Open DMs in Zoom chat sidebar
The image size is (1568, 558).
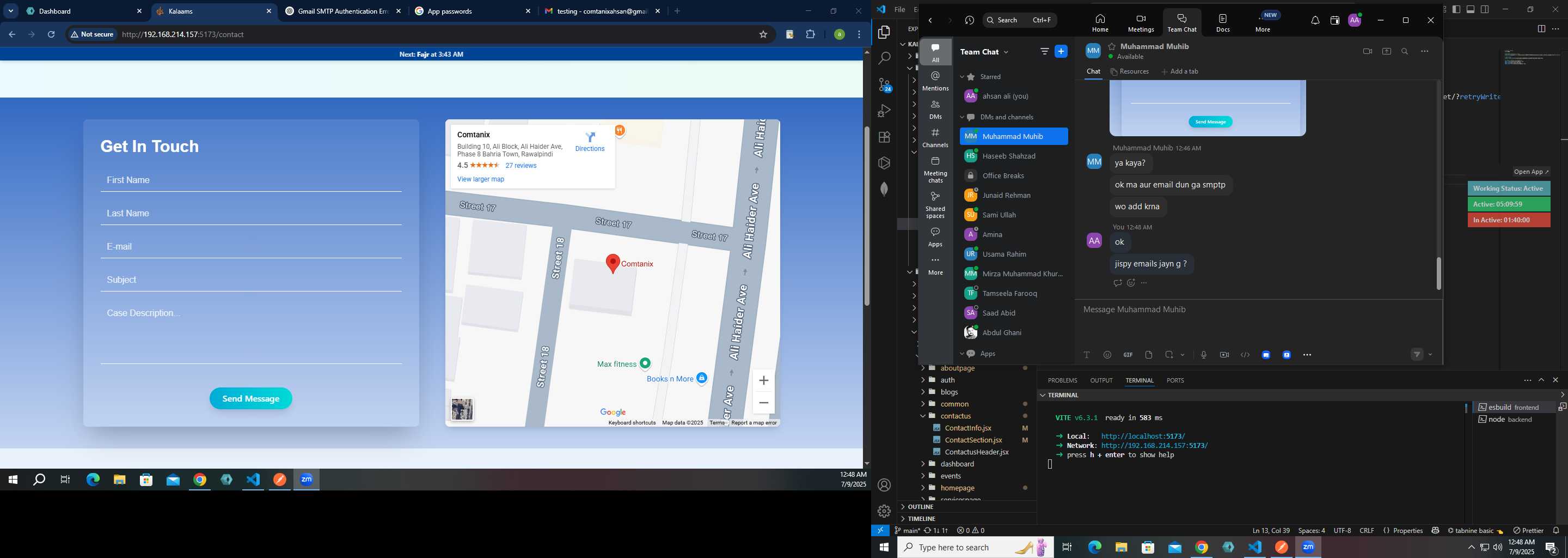pos(935,110)
